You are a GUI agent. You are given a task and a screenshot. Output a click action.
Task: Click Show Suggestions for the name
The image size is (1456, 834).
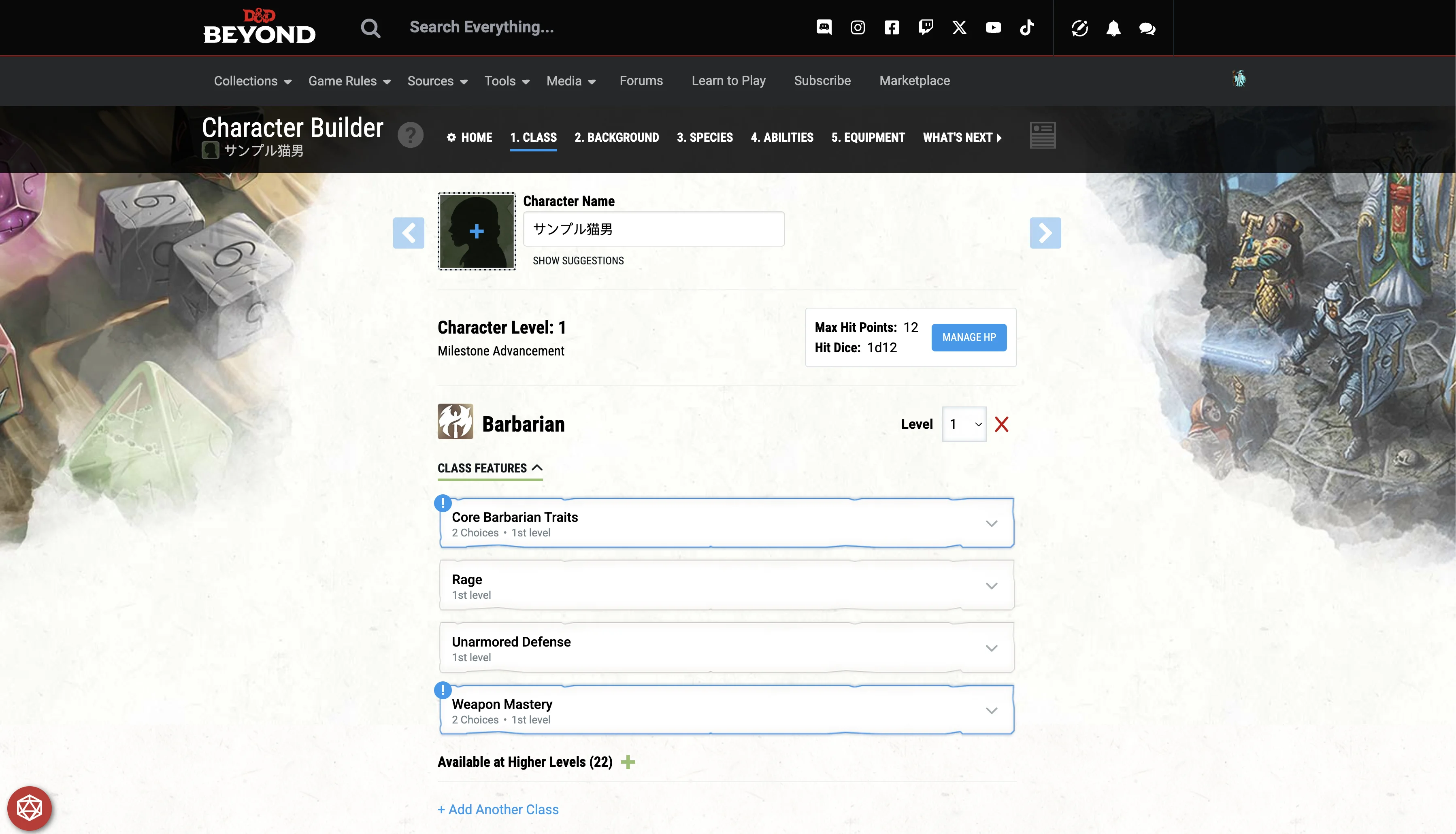[x=578, y=261]
